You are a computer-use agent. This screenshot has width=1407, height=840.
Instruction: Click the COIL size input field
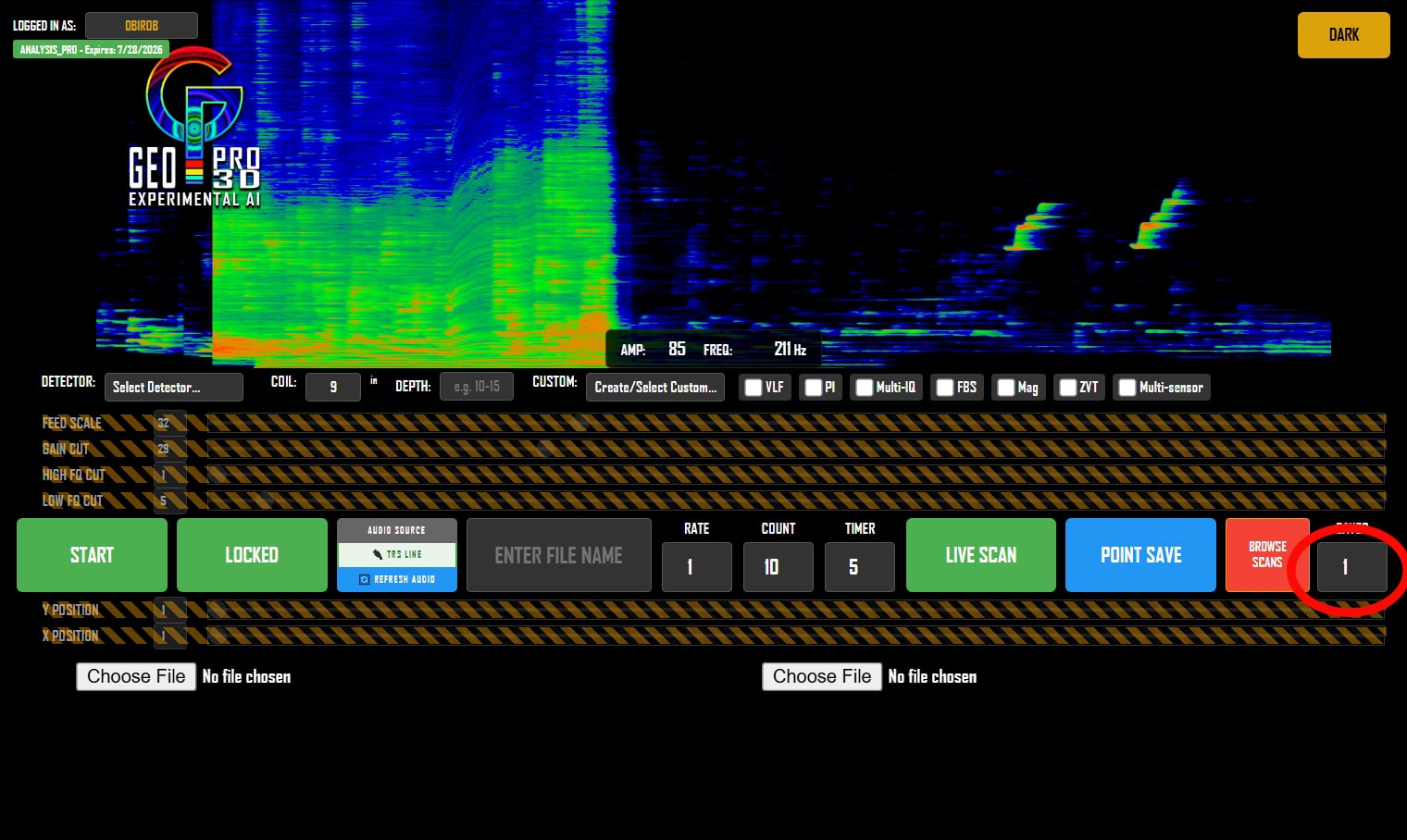[333, 387]
